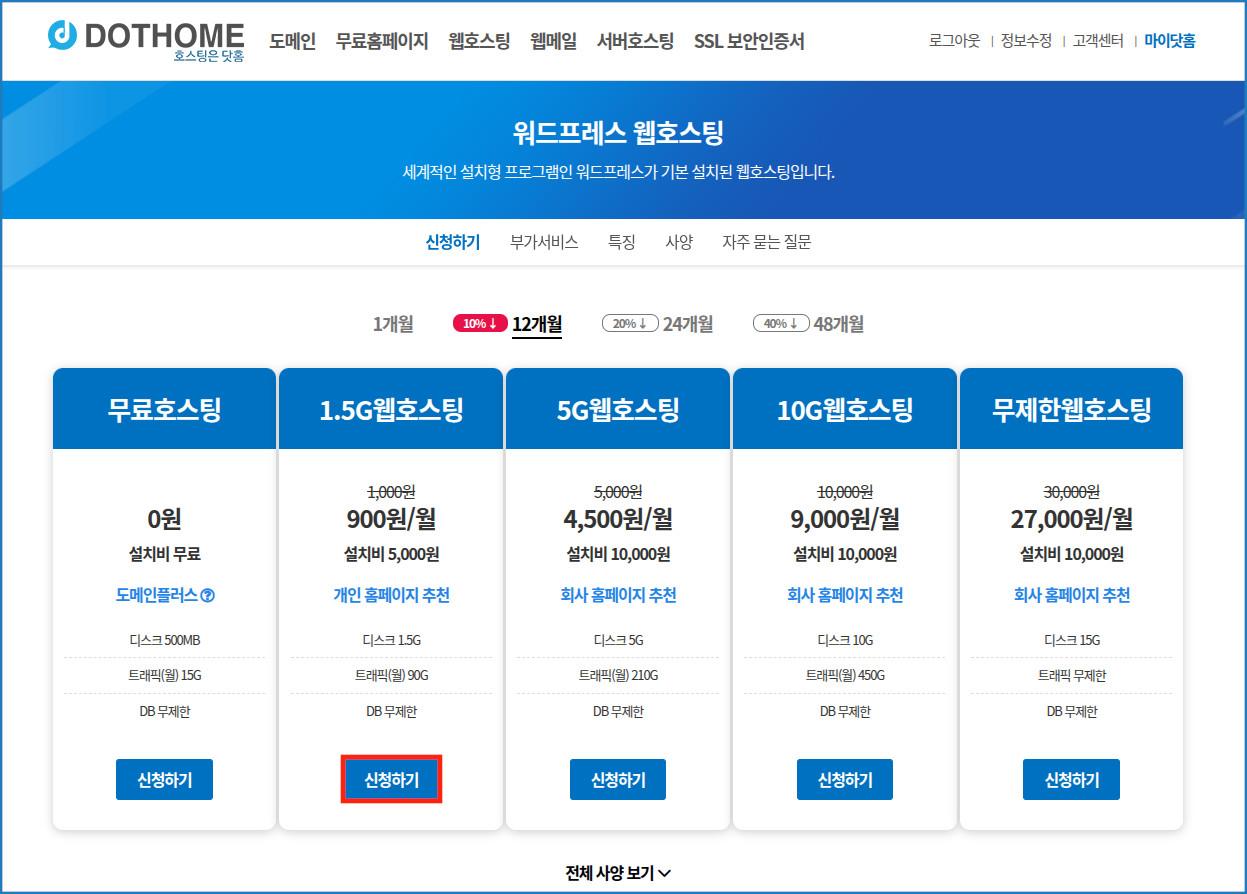
Task: Click the struck-through 30,000원 price
Action: [1071, 491]
